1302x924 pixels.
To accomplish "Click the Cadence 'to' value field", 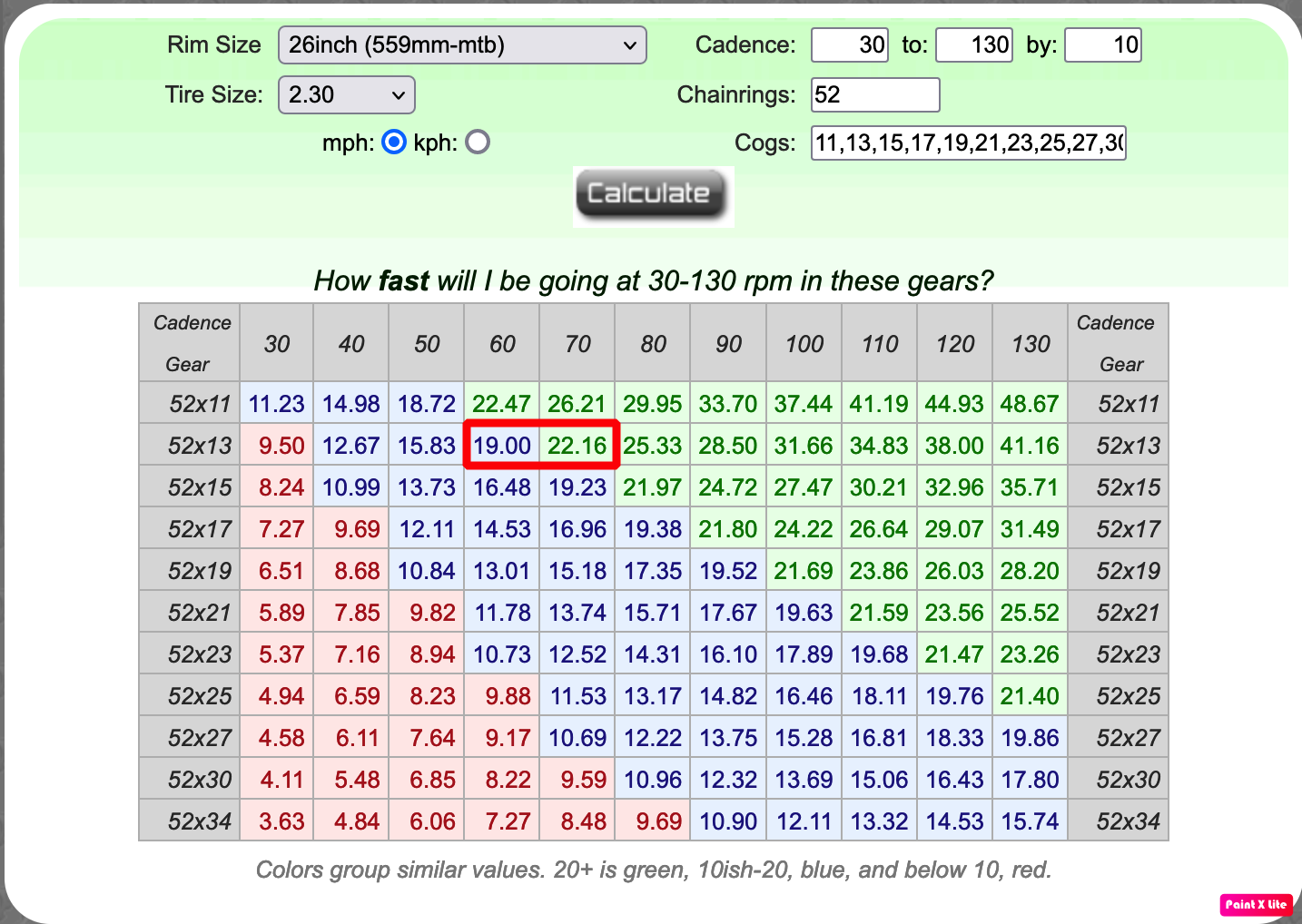I will 973,44.
